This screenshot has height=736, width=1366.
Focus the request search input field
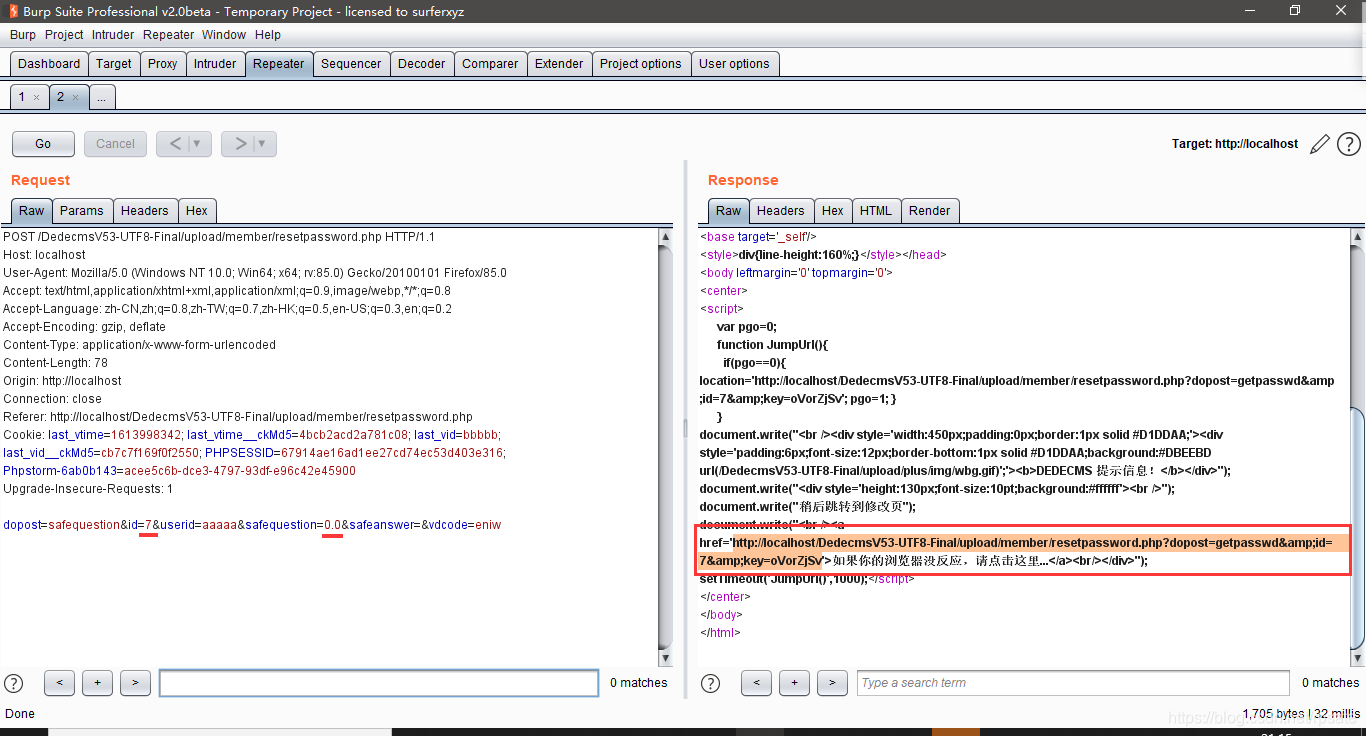click(x=379, y=683)
